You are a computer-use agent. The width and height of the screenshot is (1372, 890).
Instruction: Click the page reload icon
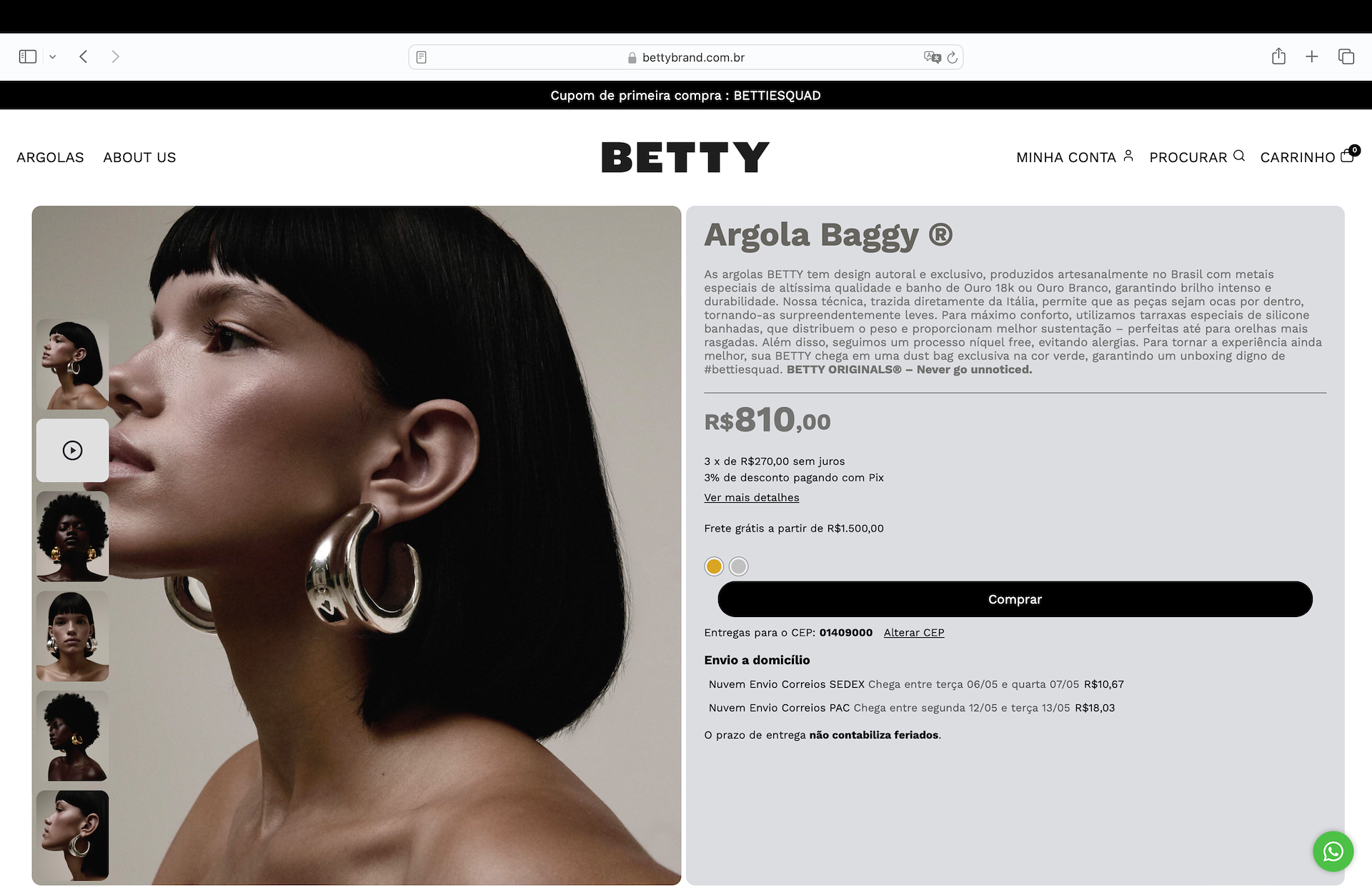(952, 57)
